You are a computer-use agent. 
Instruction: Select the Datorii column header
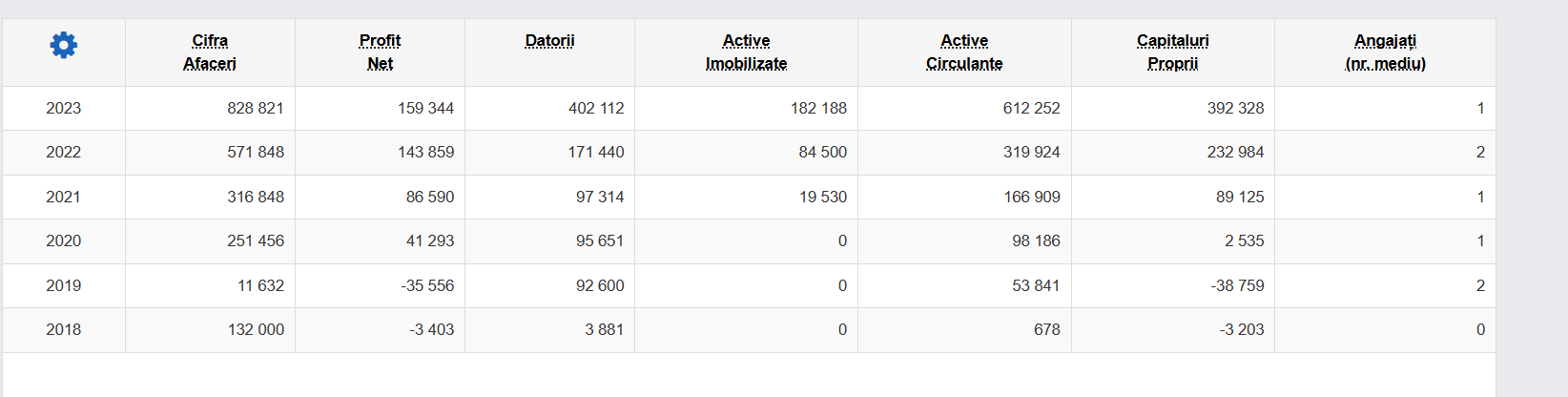pos(549,40)
